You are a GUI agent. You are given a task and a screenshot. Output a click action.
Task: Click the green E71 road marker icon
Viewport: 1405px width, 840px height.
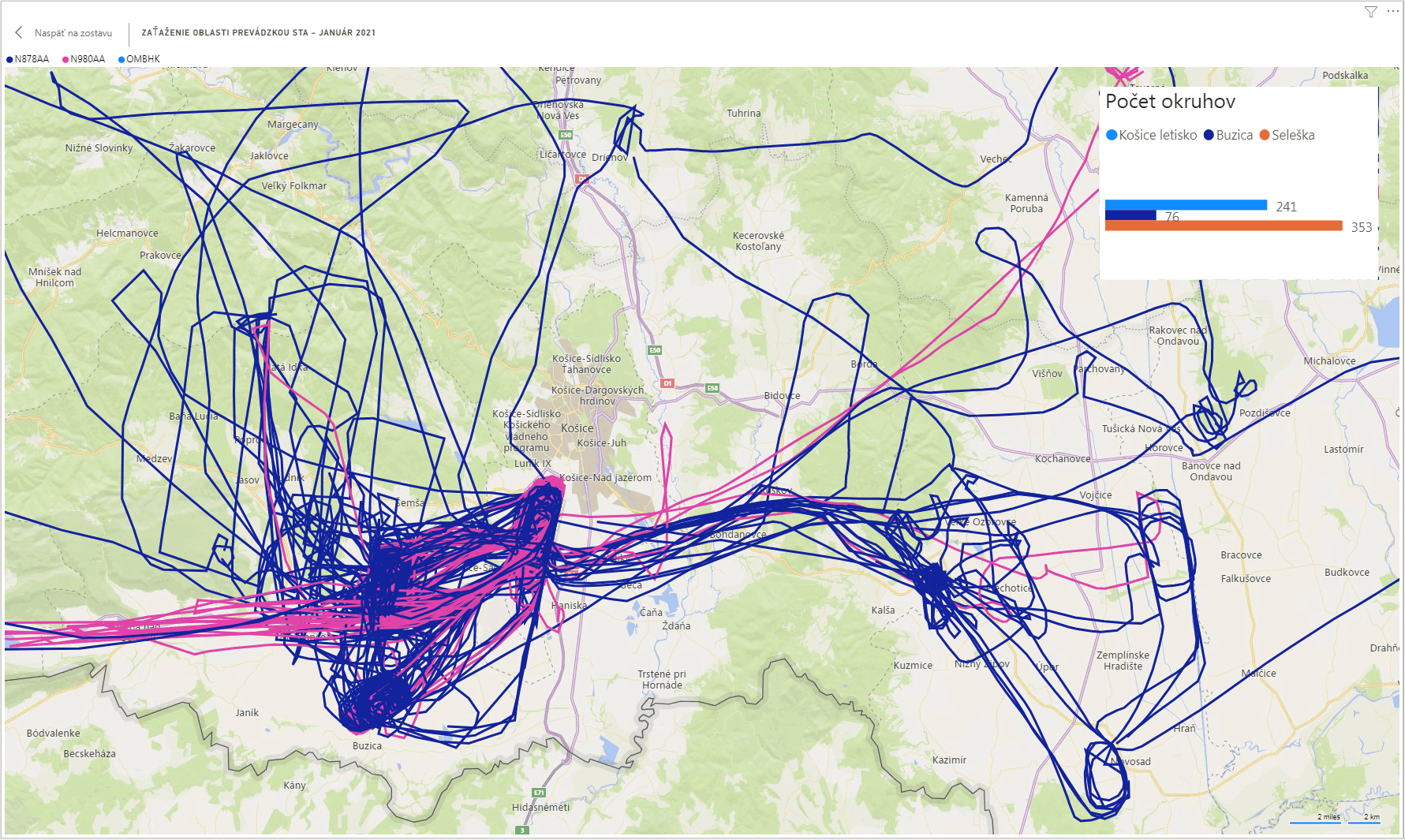click(x=539, y=793)
